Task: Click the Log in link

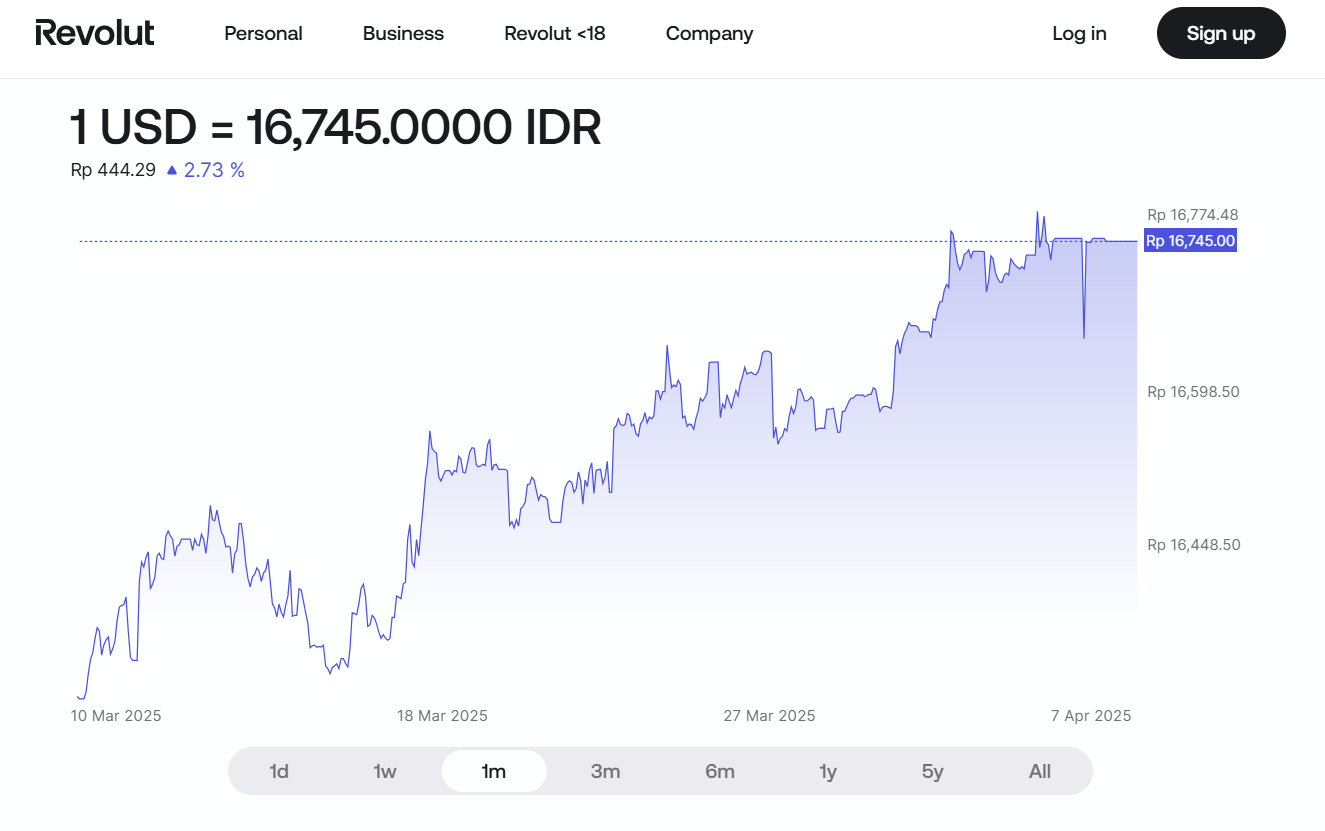Action: [1079, 33]
